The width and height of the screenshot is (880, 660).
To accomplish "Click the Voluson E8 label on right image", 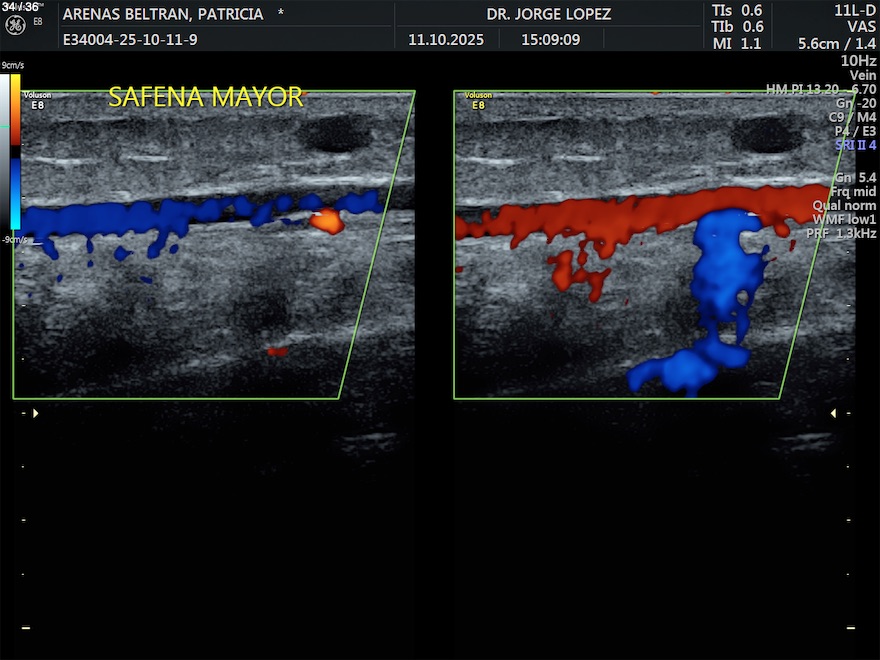I will coord(478,100).
